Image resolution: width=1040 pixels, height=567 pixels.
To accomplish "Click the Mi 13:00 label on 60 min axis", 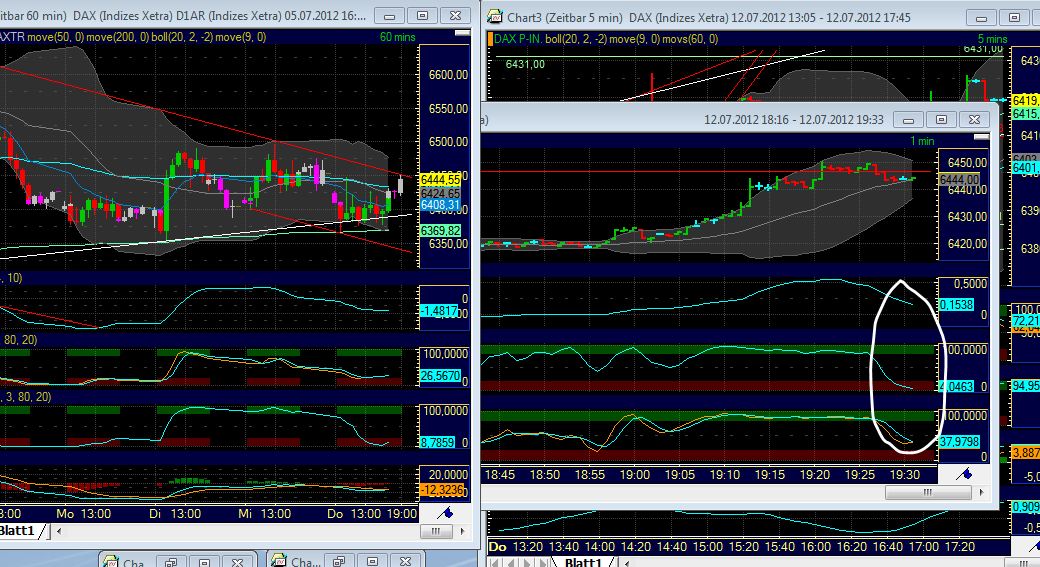I will [x=265, y=514].
